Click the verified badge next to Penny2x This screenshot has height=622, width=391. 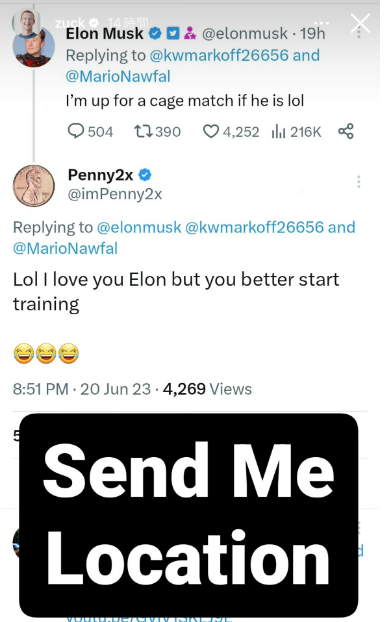coord(145,175)
